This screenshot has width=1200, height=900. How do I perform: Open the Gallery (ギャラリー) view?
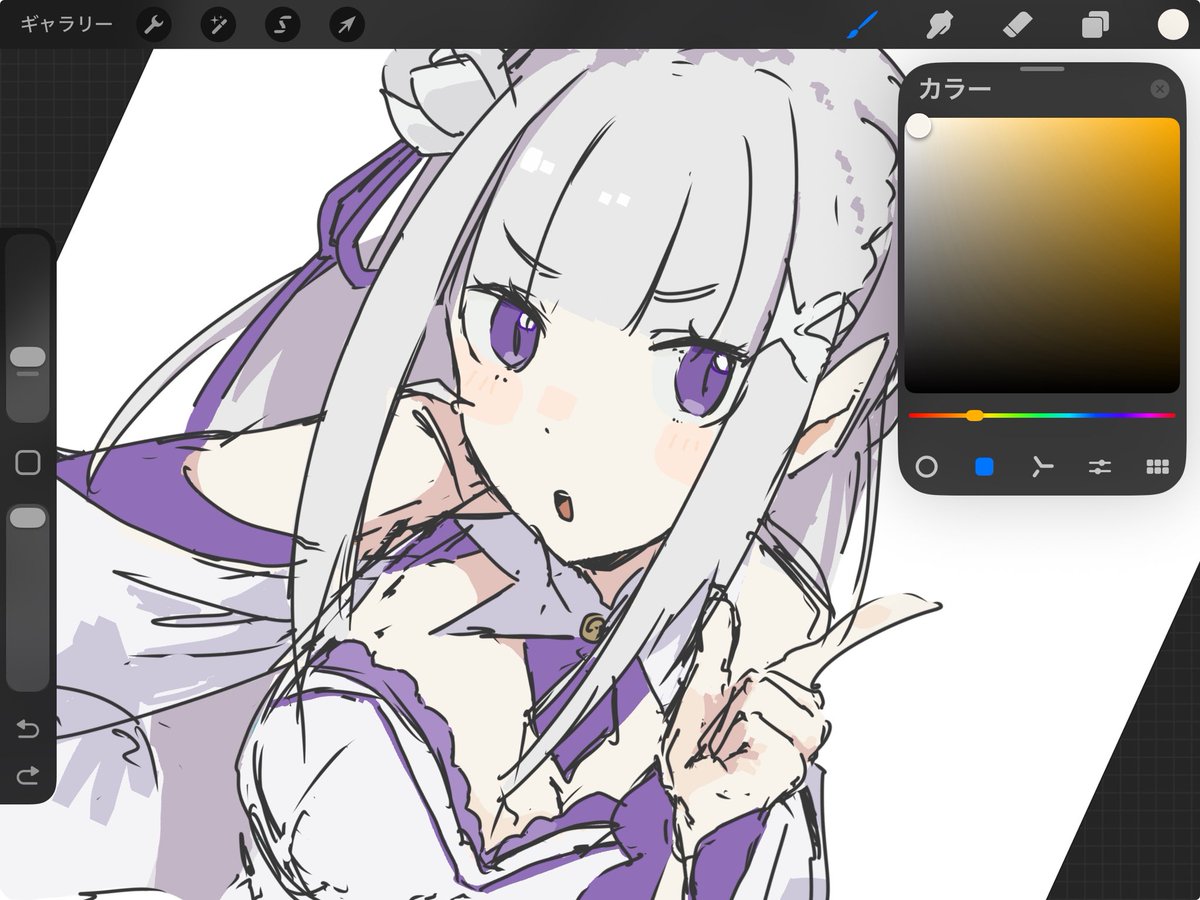click(x=66, y=24)
